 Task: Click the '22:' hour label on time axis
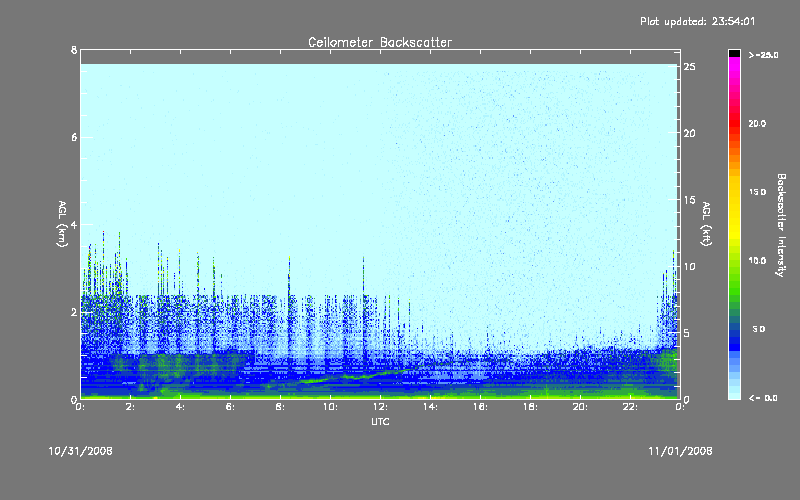pos(631,407)
